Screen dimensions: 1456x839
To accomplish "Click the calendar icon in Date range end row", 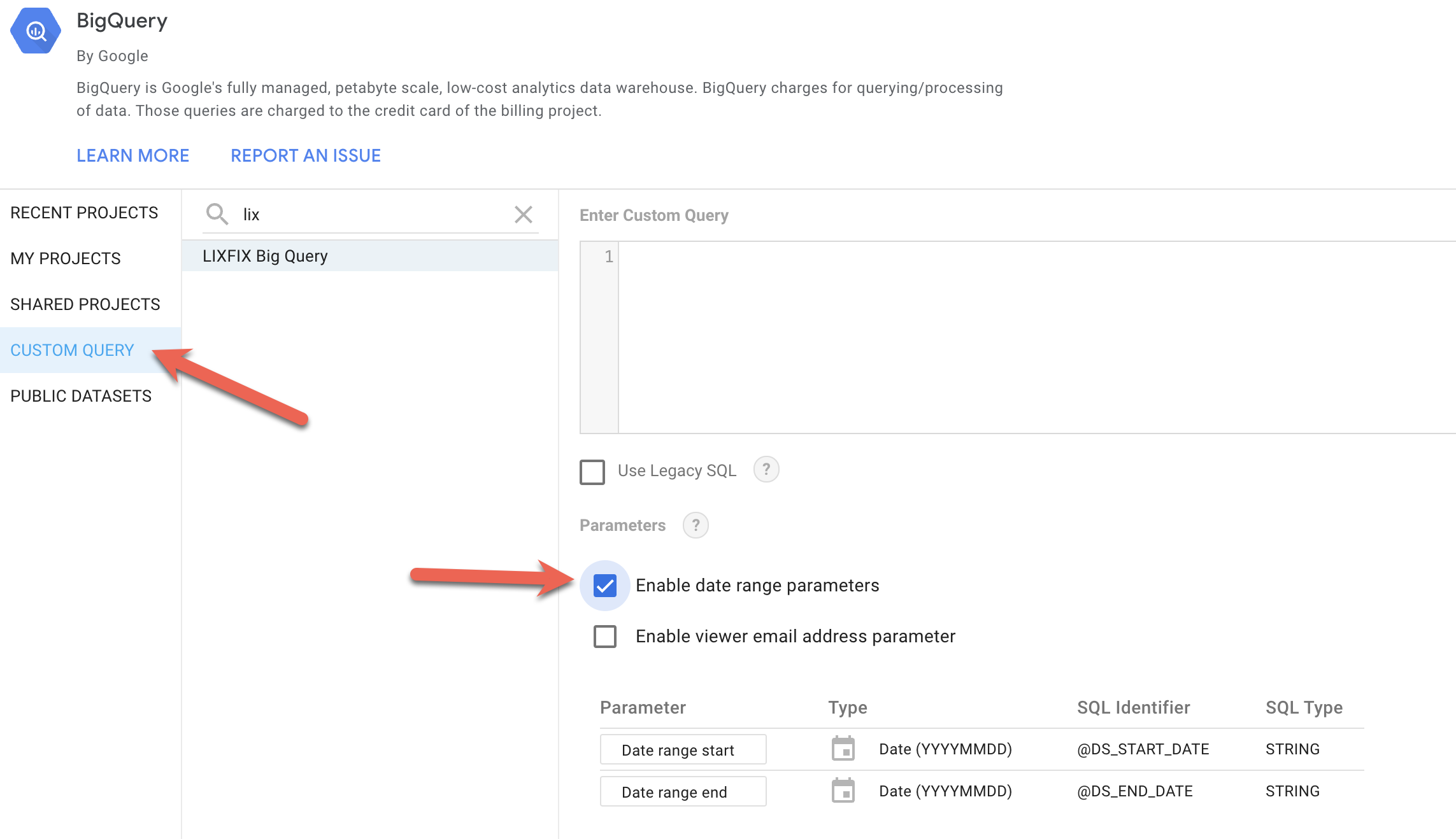I will coord(843,791).
